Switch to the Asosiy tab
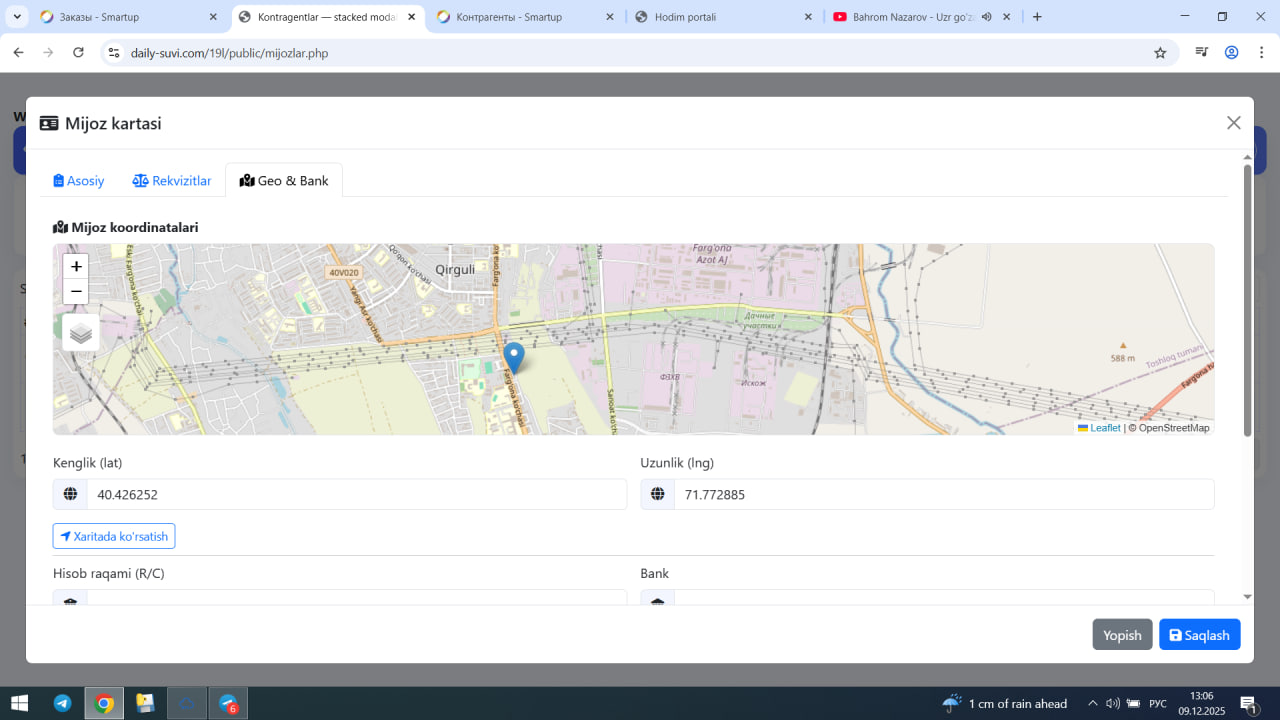 pos(79,181)
